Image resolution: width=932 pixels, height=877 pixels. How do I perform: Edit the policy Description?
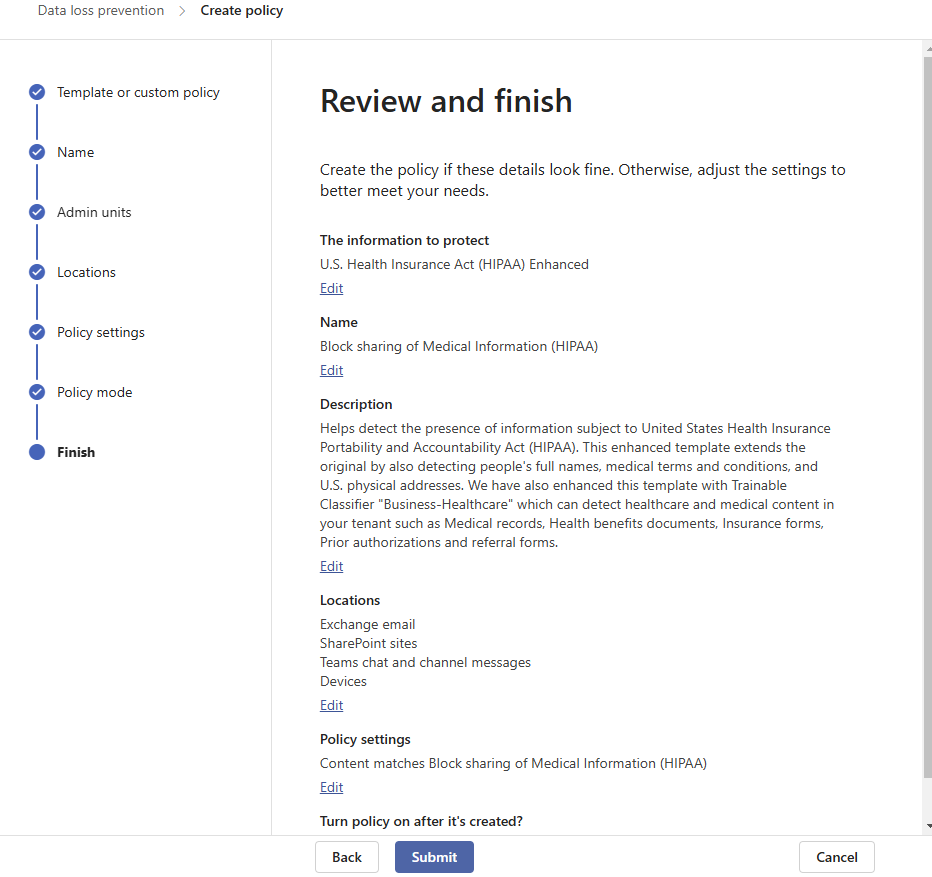click(331, 566)
